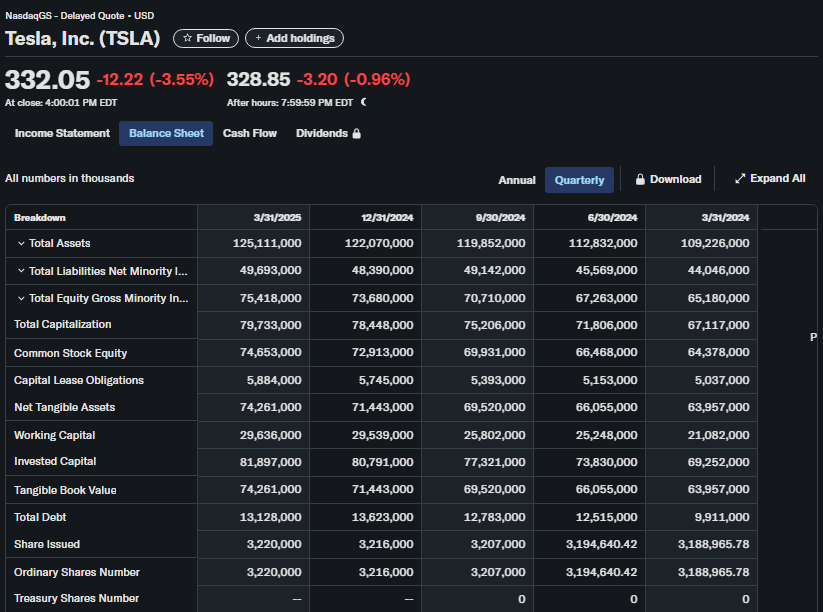Download the balance sheet data
This screenshot has width=823, height=612.
click(668, 180)
